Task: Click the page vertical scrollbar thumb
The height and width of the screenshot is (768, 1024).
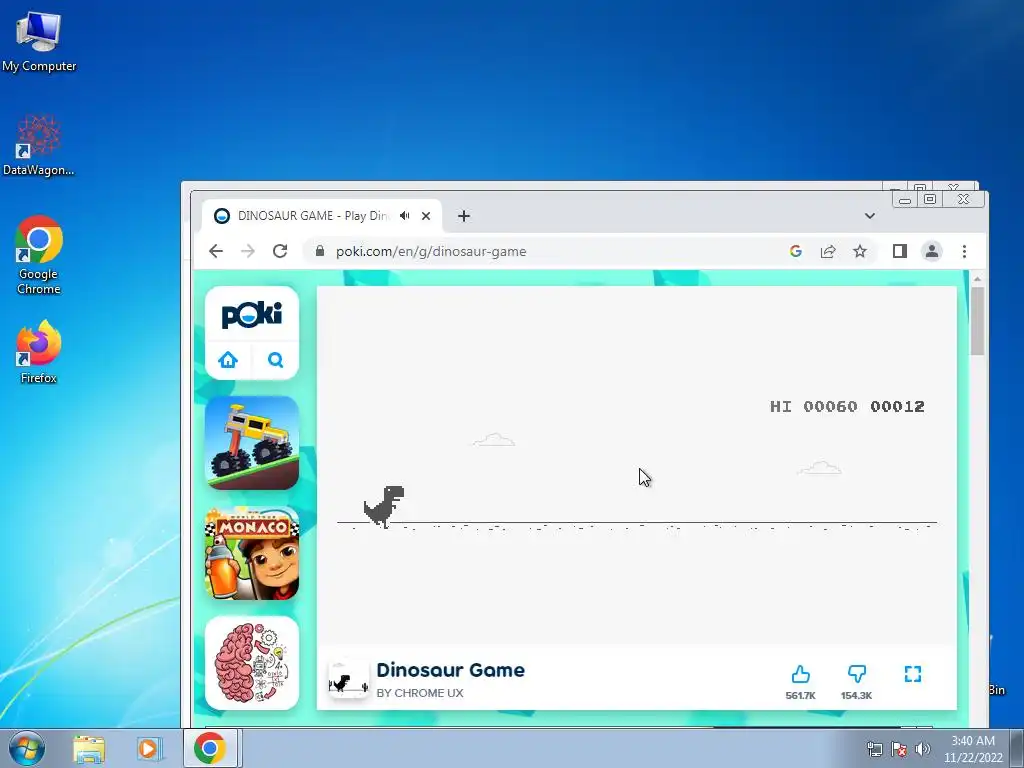Action: coord(977,321)
